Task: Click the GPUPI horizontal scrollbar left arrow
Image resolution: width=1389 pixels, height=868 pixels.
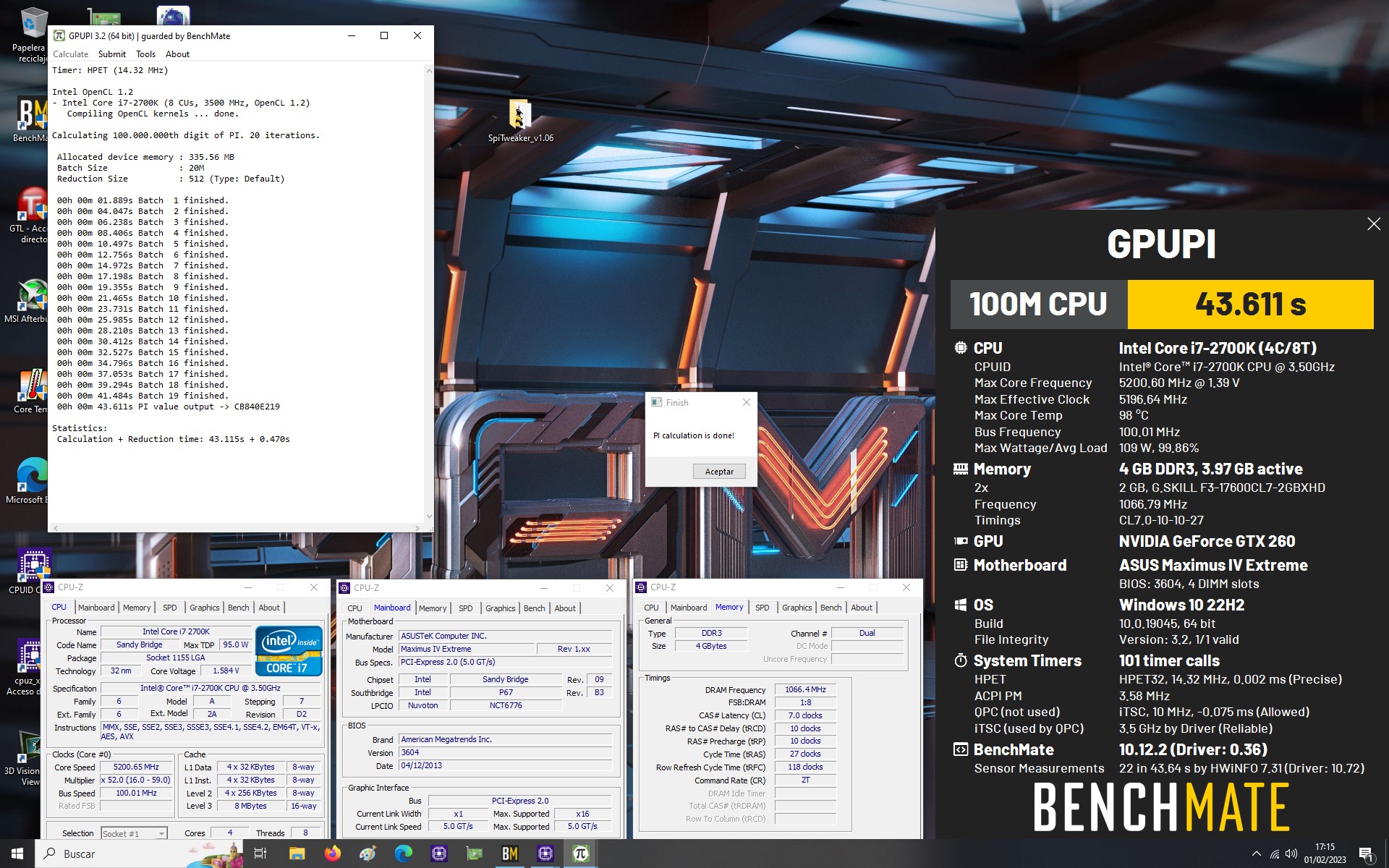Action: (x=55, y=528)
